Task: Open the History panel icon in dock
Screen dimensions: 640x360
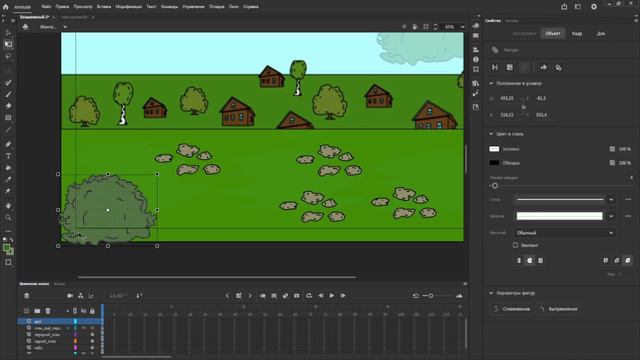Action: (x=476, y=107)
